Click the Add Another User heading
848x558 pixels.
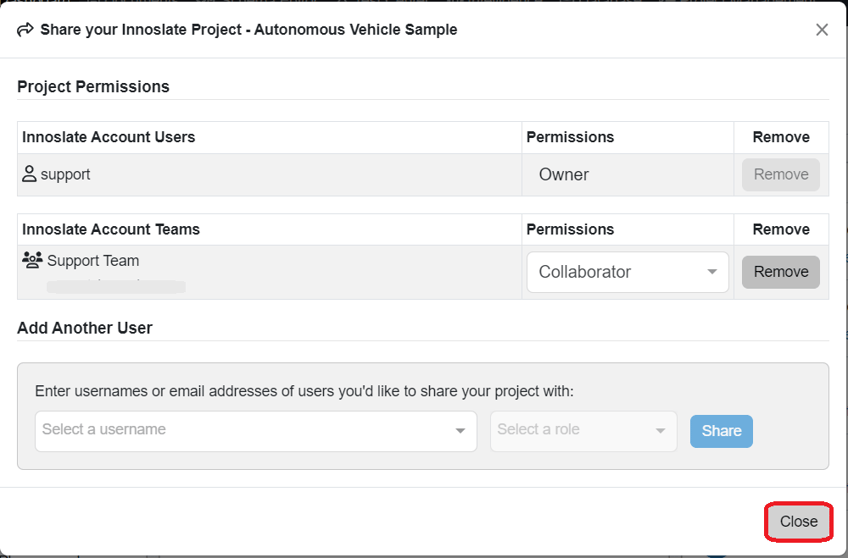[x=85, y=328]
